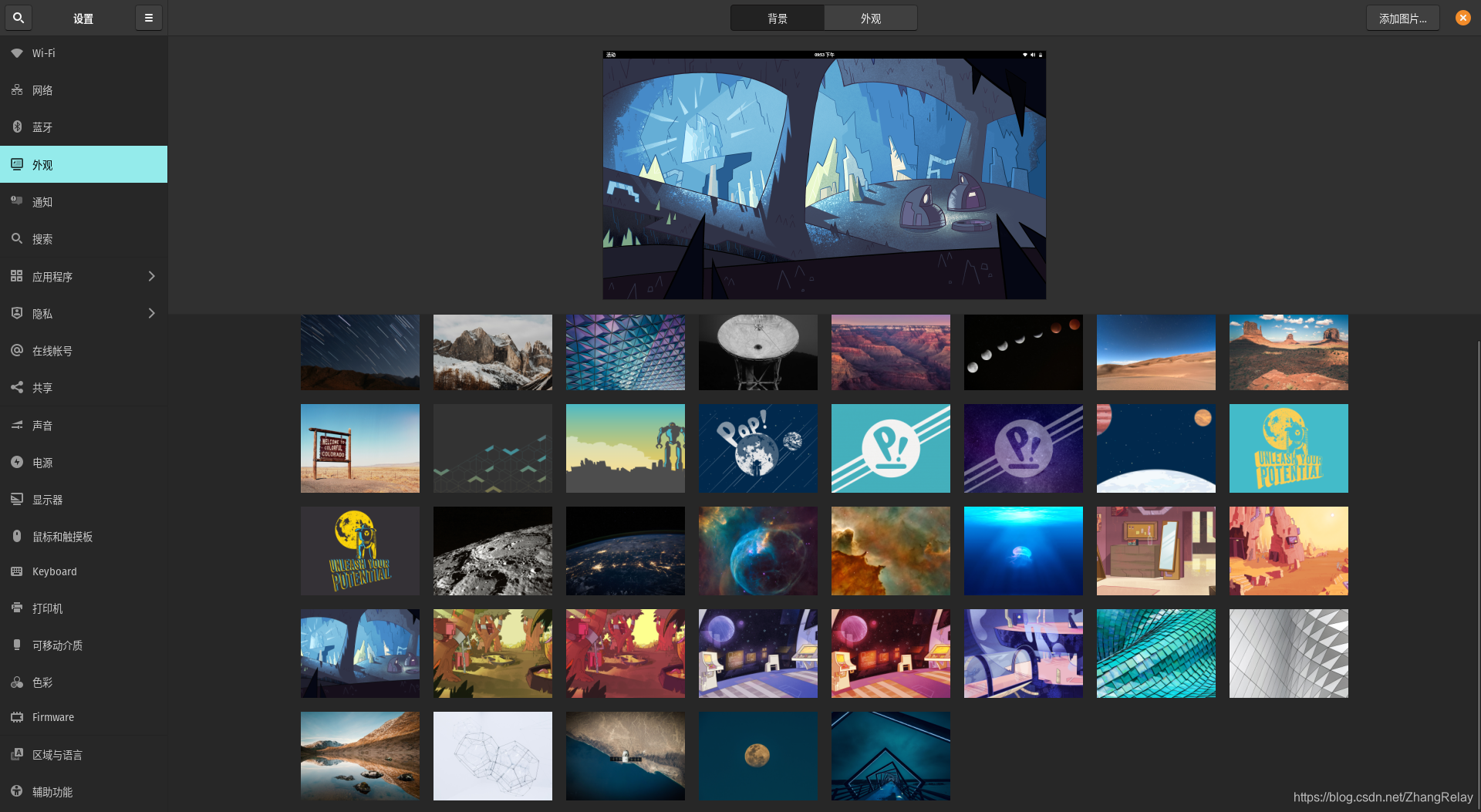Click the 应用程序 applications grid icon

(17, 276)
